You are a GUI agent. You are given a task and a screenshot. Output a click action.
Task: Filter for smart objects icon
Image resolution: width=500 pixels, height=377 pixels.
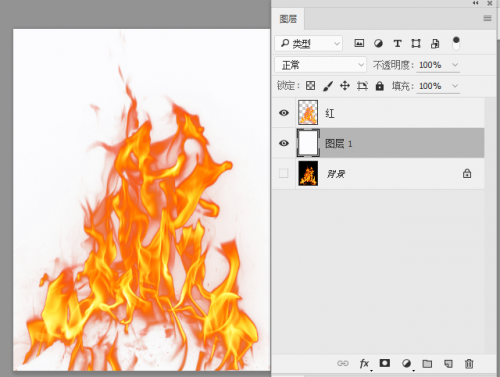[435, 43]
